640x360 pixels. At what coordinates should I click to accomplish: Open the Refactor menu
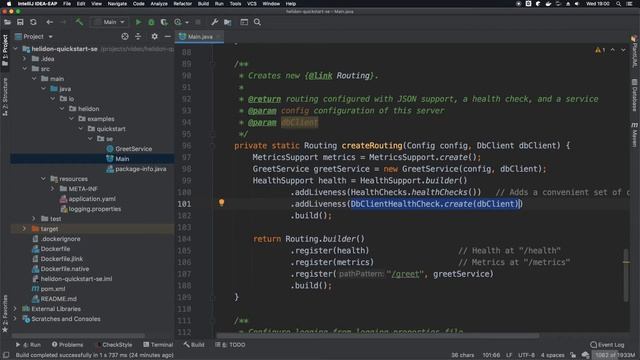(182, 4)
